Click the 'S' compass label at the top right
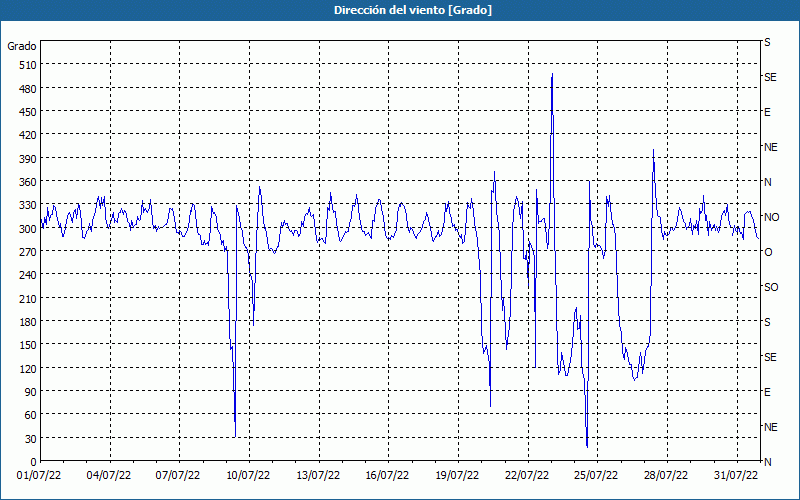 click(x=767, y=42)
